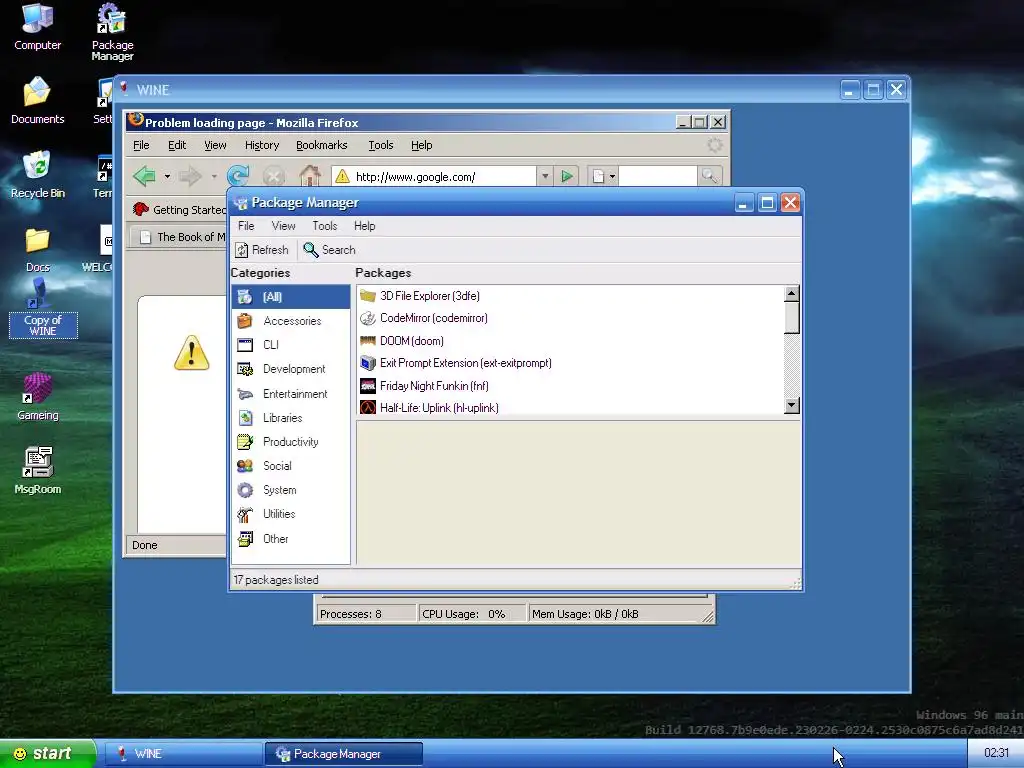
Task: Select the (All) category
Action: pyautogui.click(x=291, y=296)
